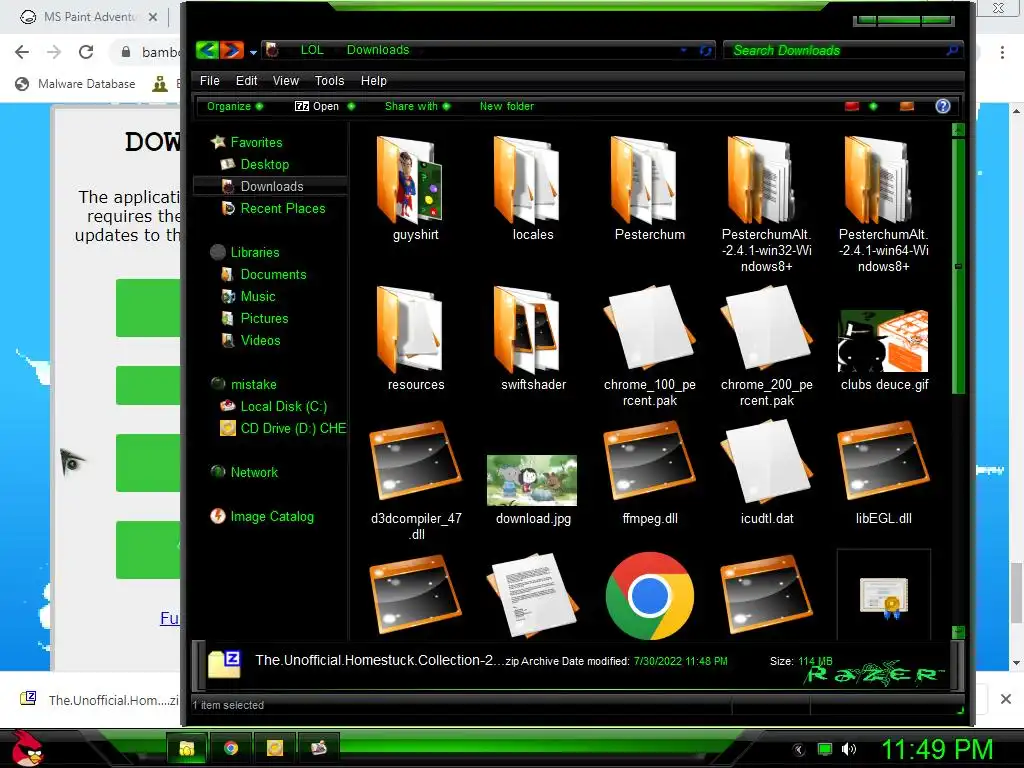This screenshot has width=1024, height=768.
Task: Click Downloads in the address path
Action: (x=377, y=50)
